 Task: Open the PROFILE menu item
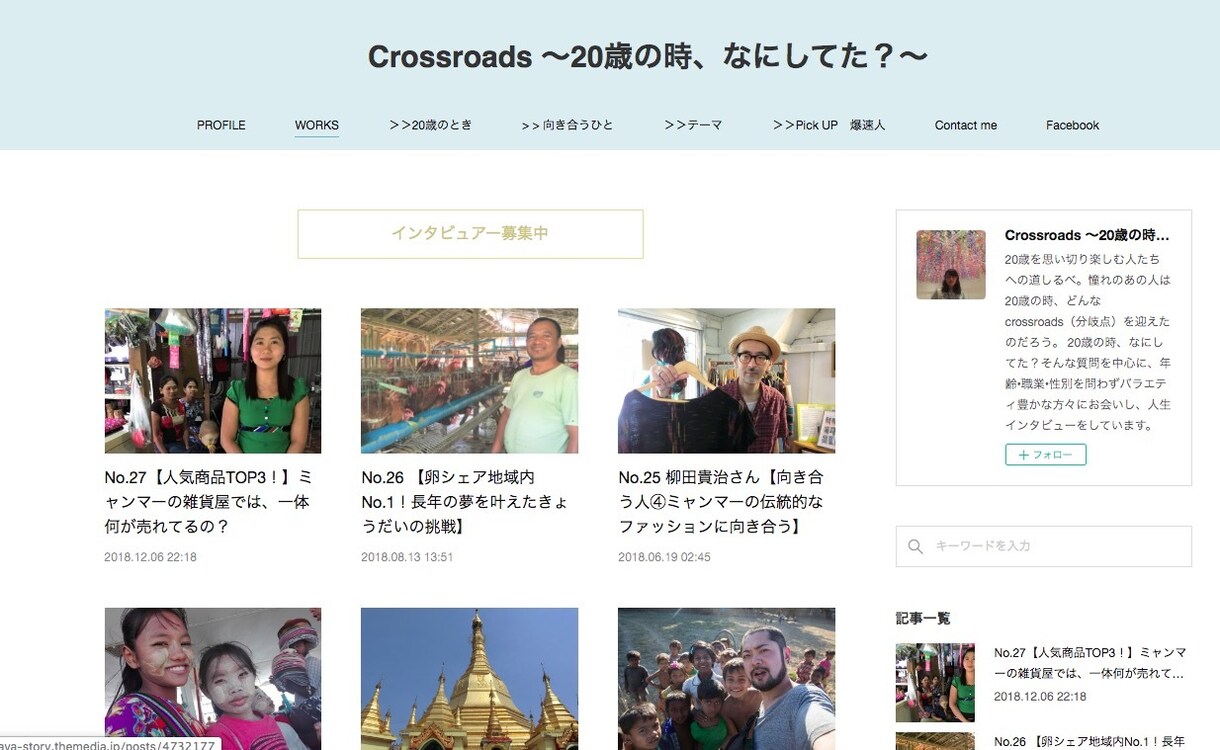tap(221, 125)
